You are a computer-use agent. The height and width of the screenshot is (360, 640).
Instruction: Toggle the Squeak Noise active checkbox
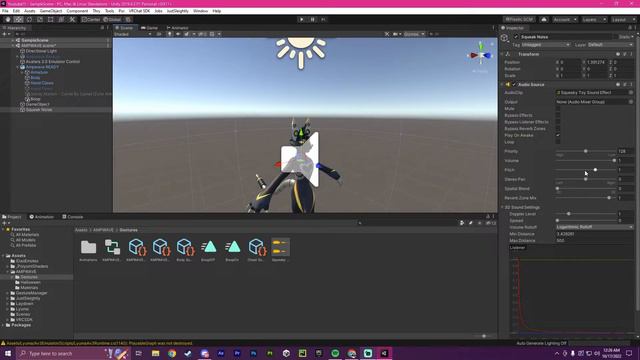pyautogui.click(x=516, y=37)
